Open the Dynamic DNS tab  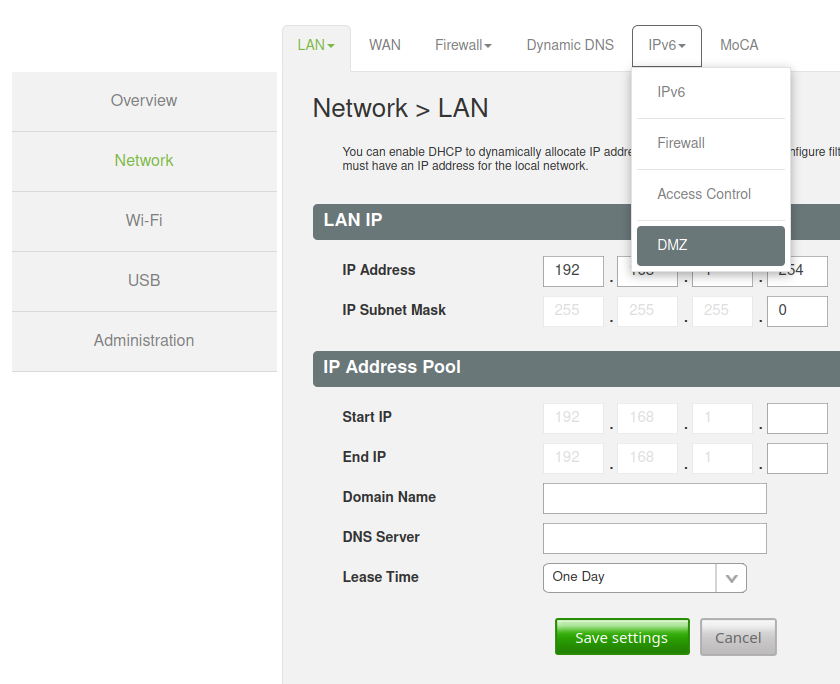click(570, 45)
